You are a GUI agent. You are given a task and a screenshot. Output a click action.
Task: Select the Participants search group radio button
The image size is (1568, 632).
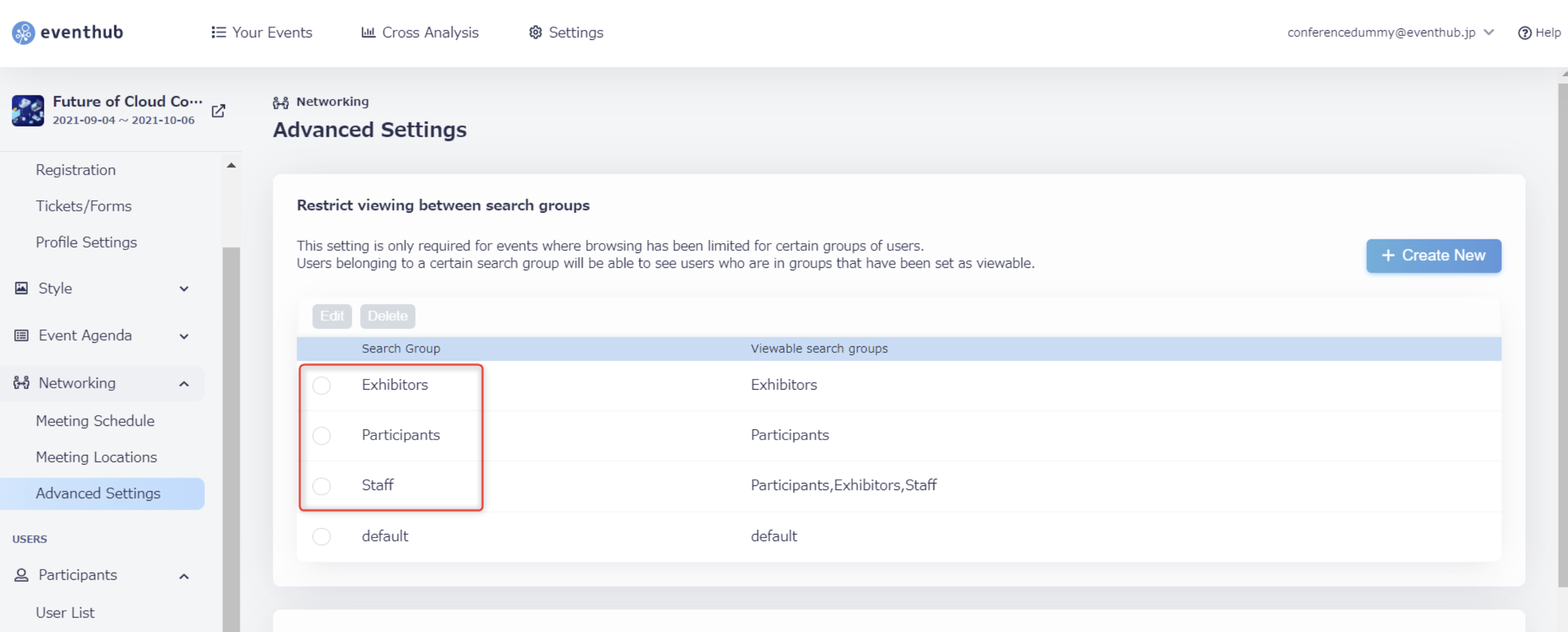(322, 435)
